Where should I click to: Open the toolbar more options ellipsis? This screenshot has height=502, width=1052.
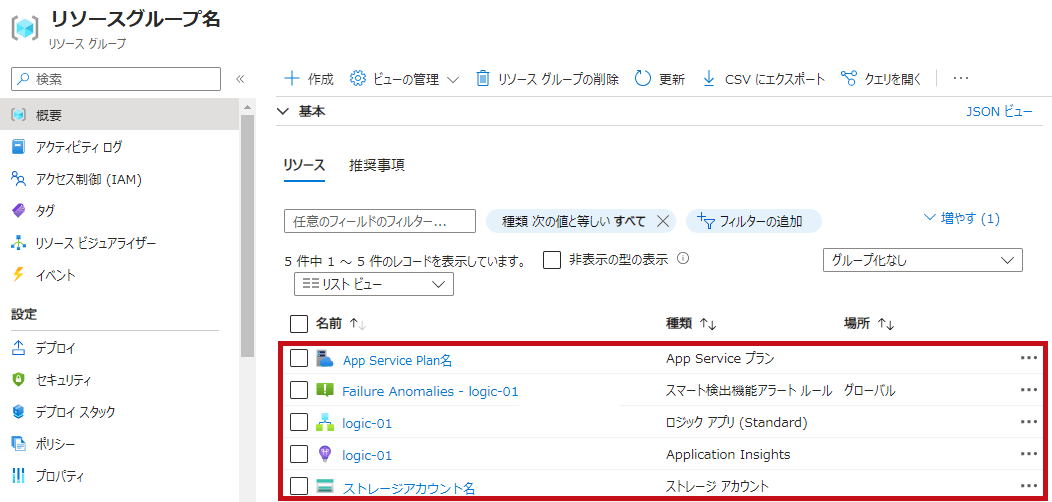961,79
